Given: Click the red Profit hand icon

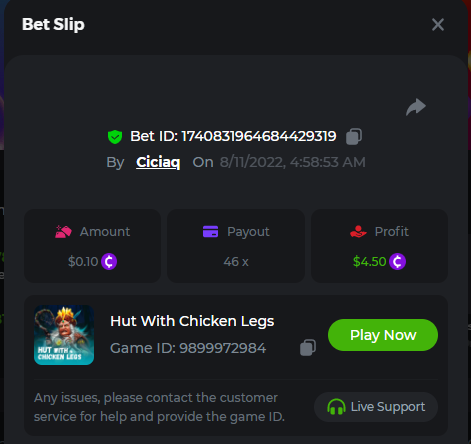Looking at the screenshot, I should (x=358, y=232).
